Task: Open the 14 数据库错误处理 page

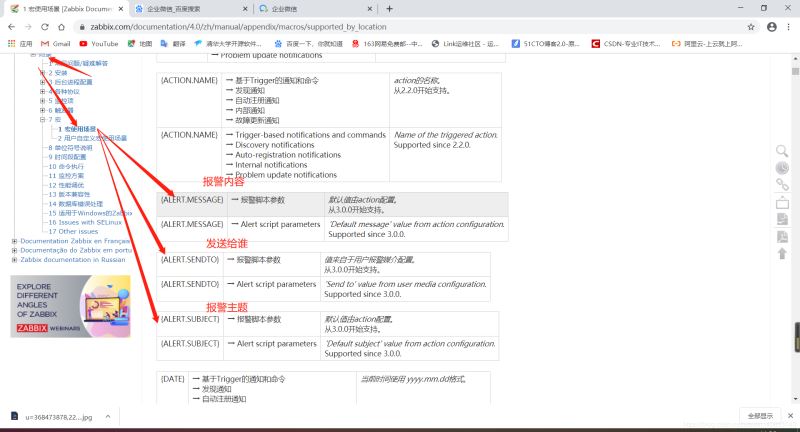Action: (76, 204)
